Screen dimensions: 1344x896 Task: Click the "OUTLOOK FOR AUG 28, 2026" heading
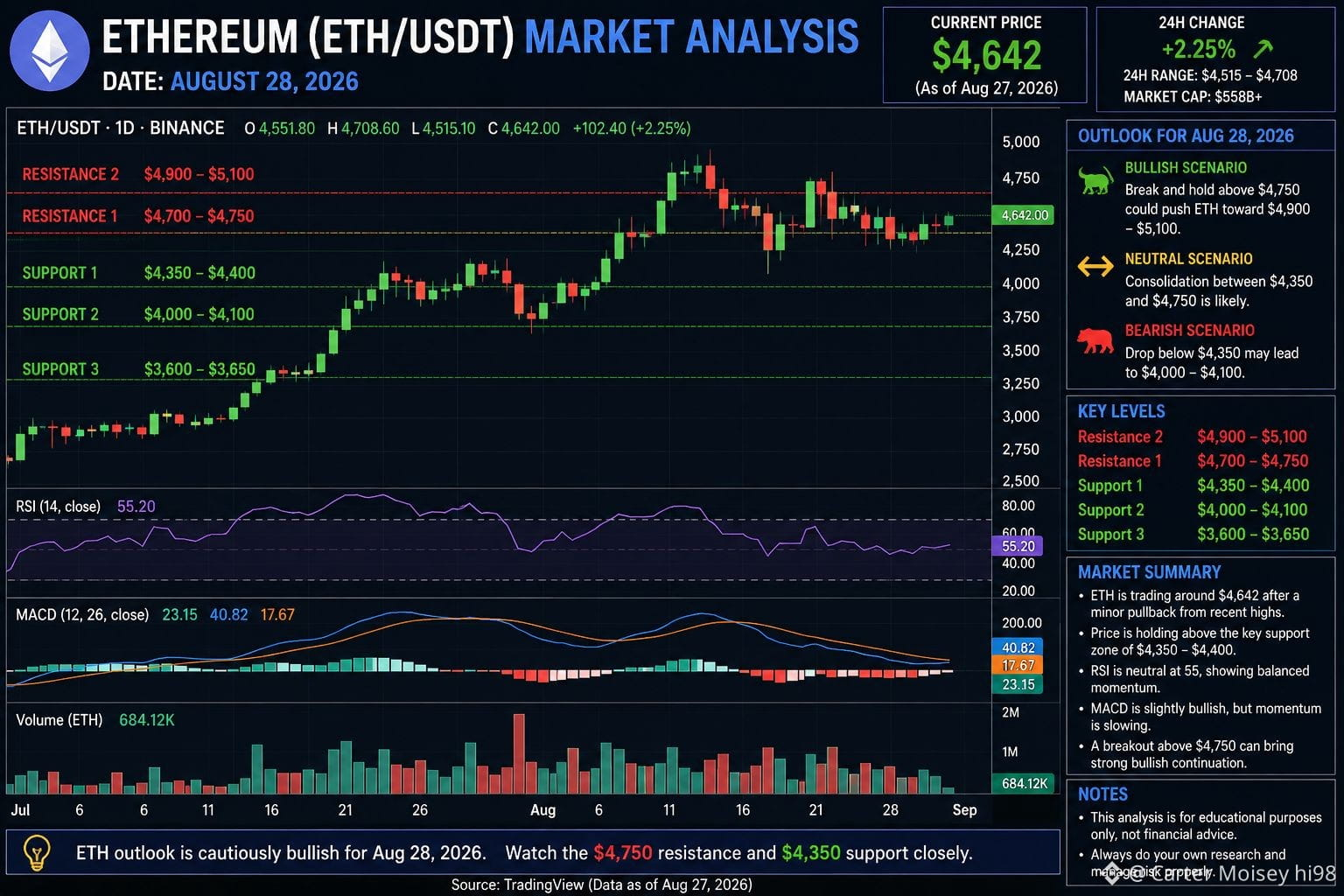[1186, 136]
